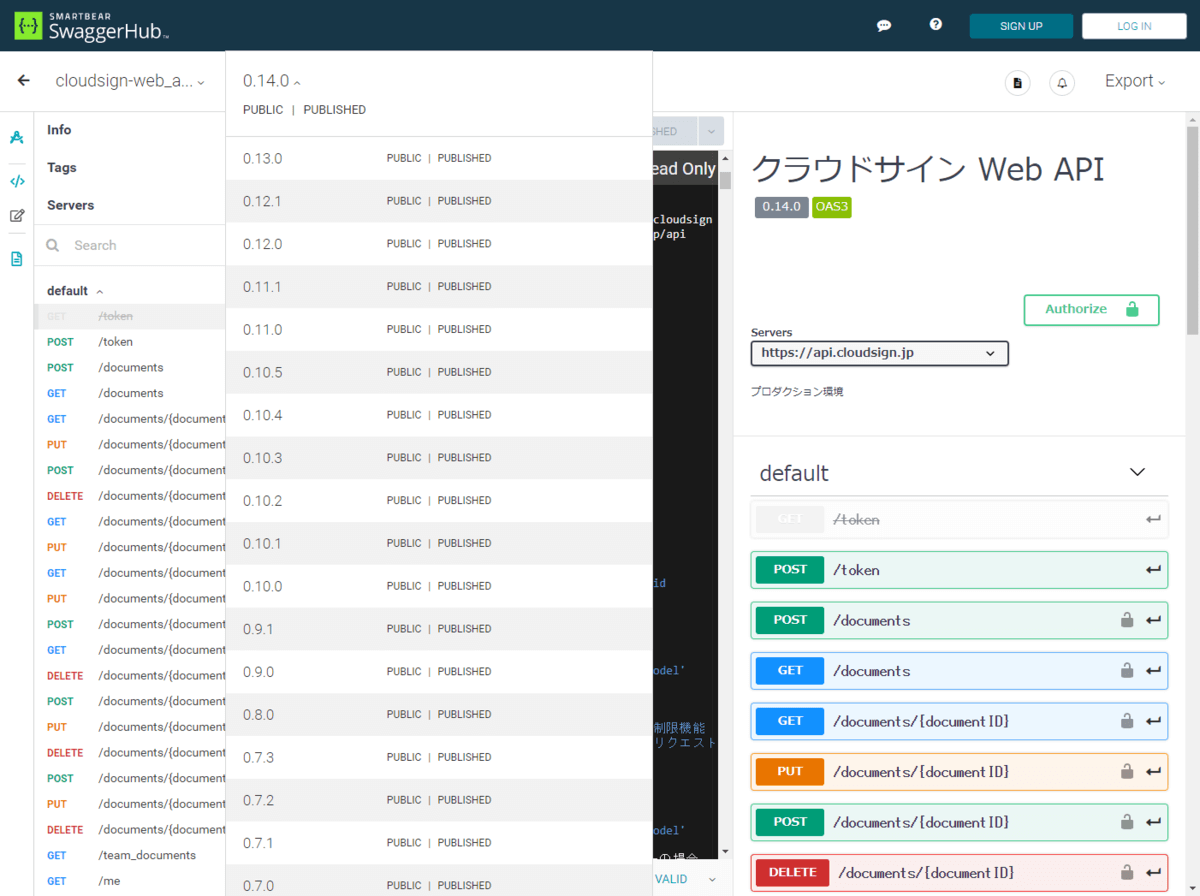Open the API documentation page icon
Screen dimensions: 1200x896
coord(1018,83)
